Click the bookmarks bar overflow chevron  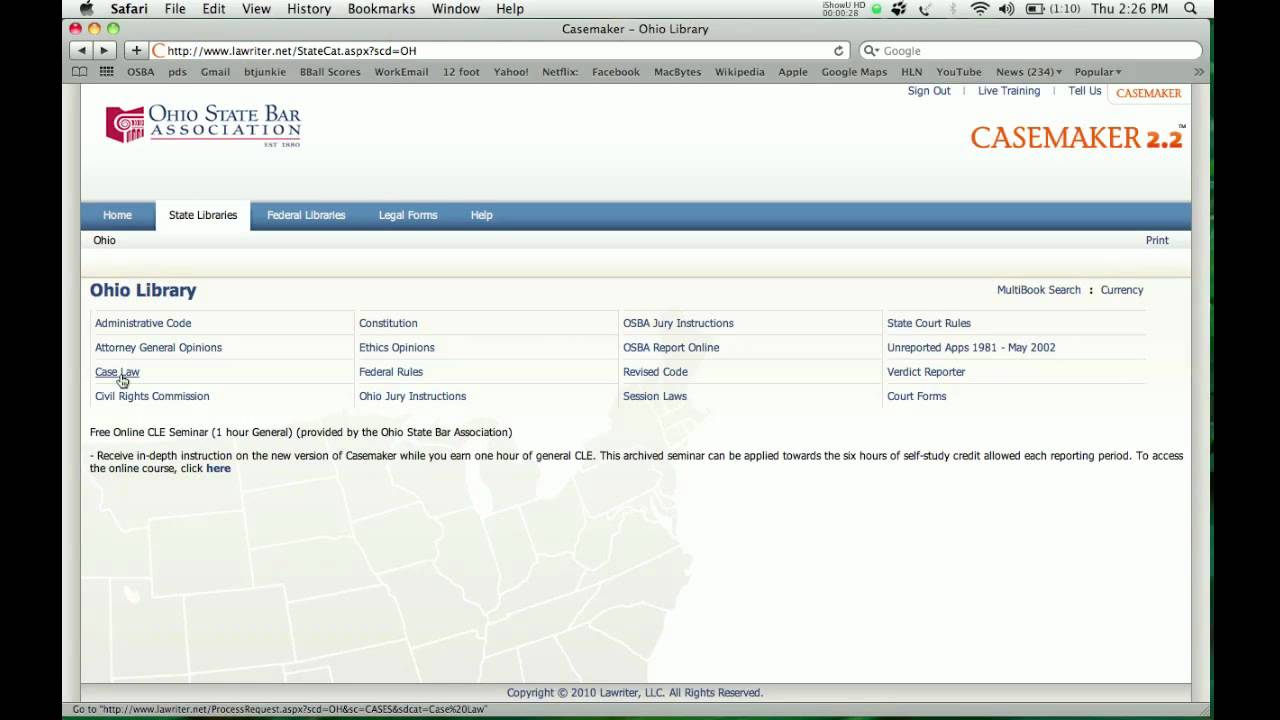1199,72
